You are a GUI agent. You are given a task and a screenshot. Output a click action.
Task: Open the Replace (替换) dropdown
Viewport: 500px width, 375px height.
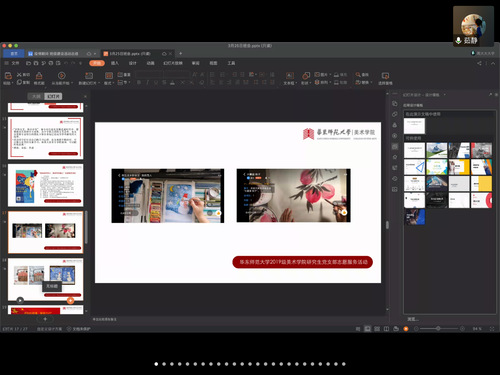[x=363, y=82]
